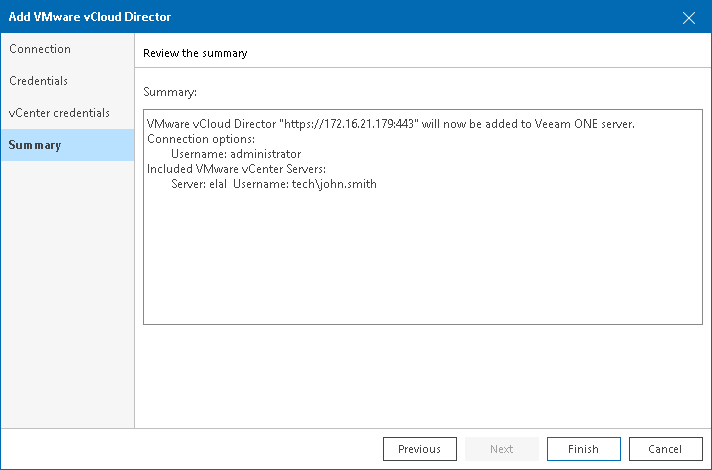The image size is (712, 470).
Task: Click the 'Summary:' label
Action: pyautogui.click(x=170, y=91)
